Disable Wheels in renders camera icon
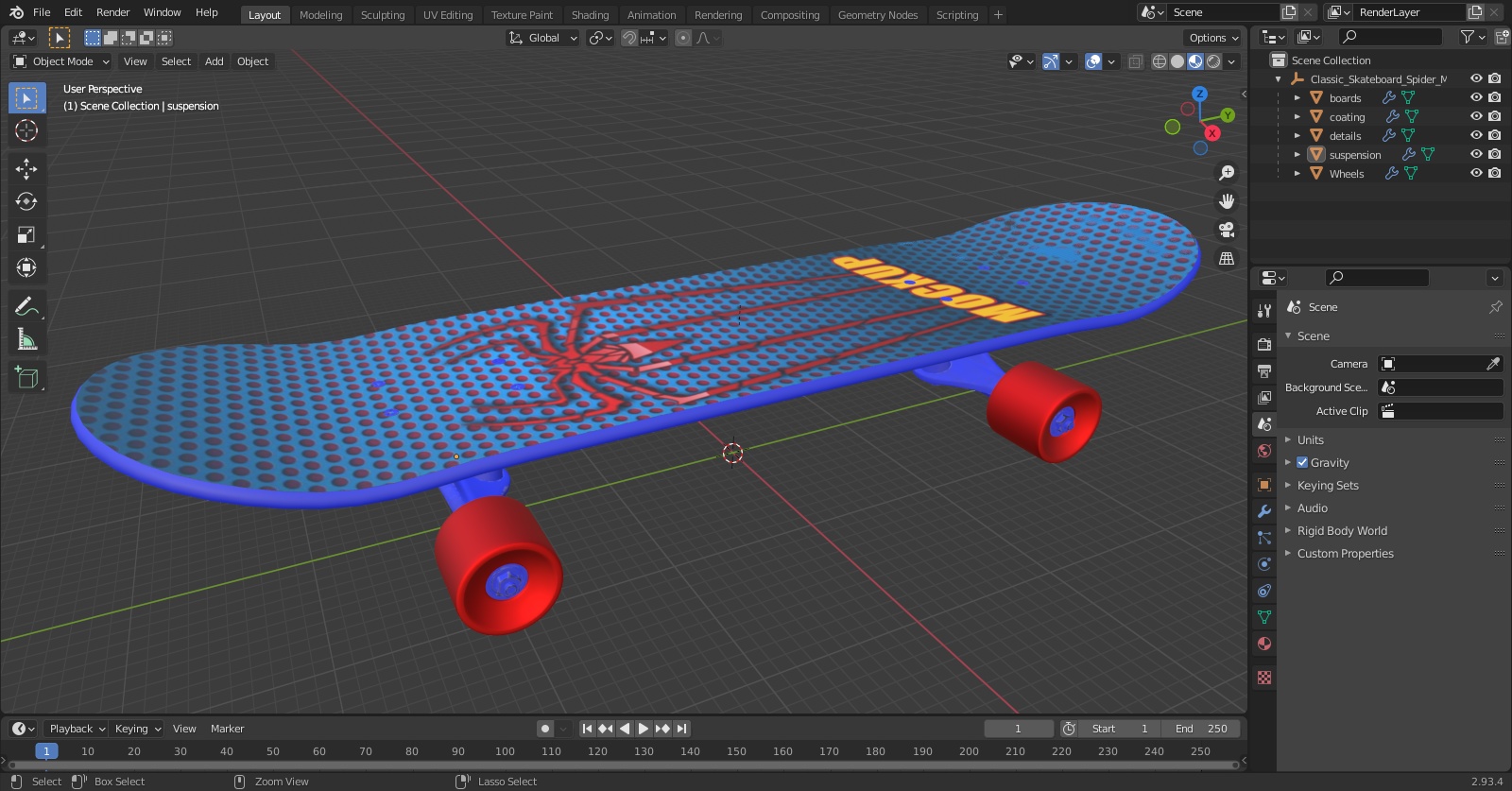The height and width of the screenshot is (791, 1512). [x=1495, y=173]
